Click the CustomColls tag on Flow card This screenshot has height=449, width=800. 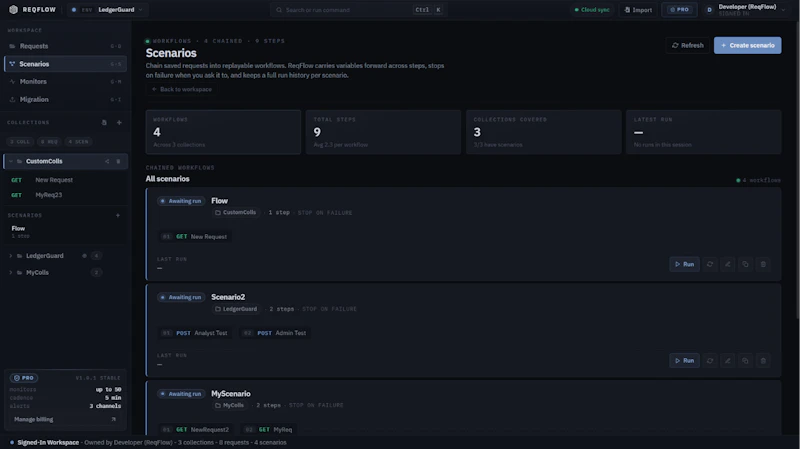pyautogui.click(x=236, y=212)
